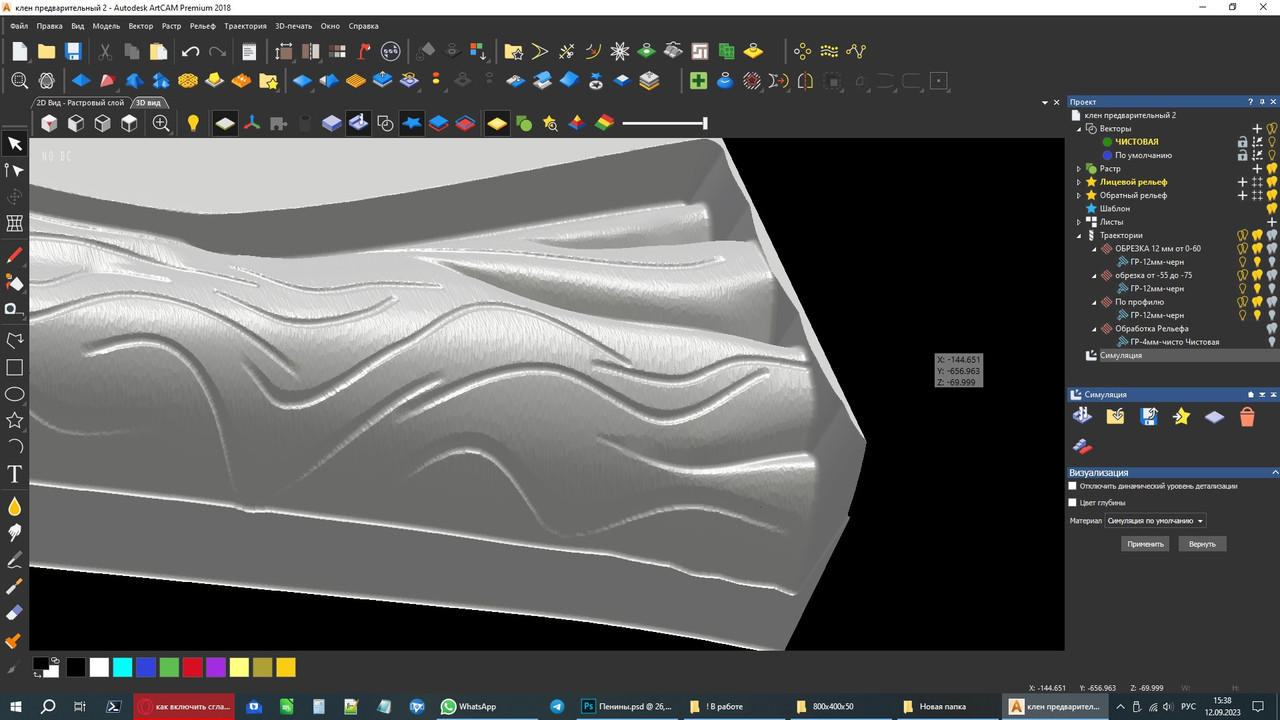Pick the cyan color swatch in palette
1280x720 pixels.
(x=122, y=667)
